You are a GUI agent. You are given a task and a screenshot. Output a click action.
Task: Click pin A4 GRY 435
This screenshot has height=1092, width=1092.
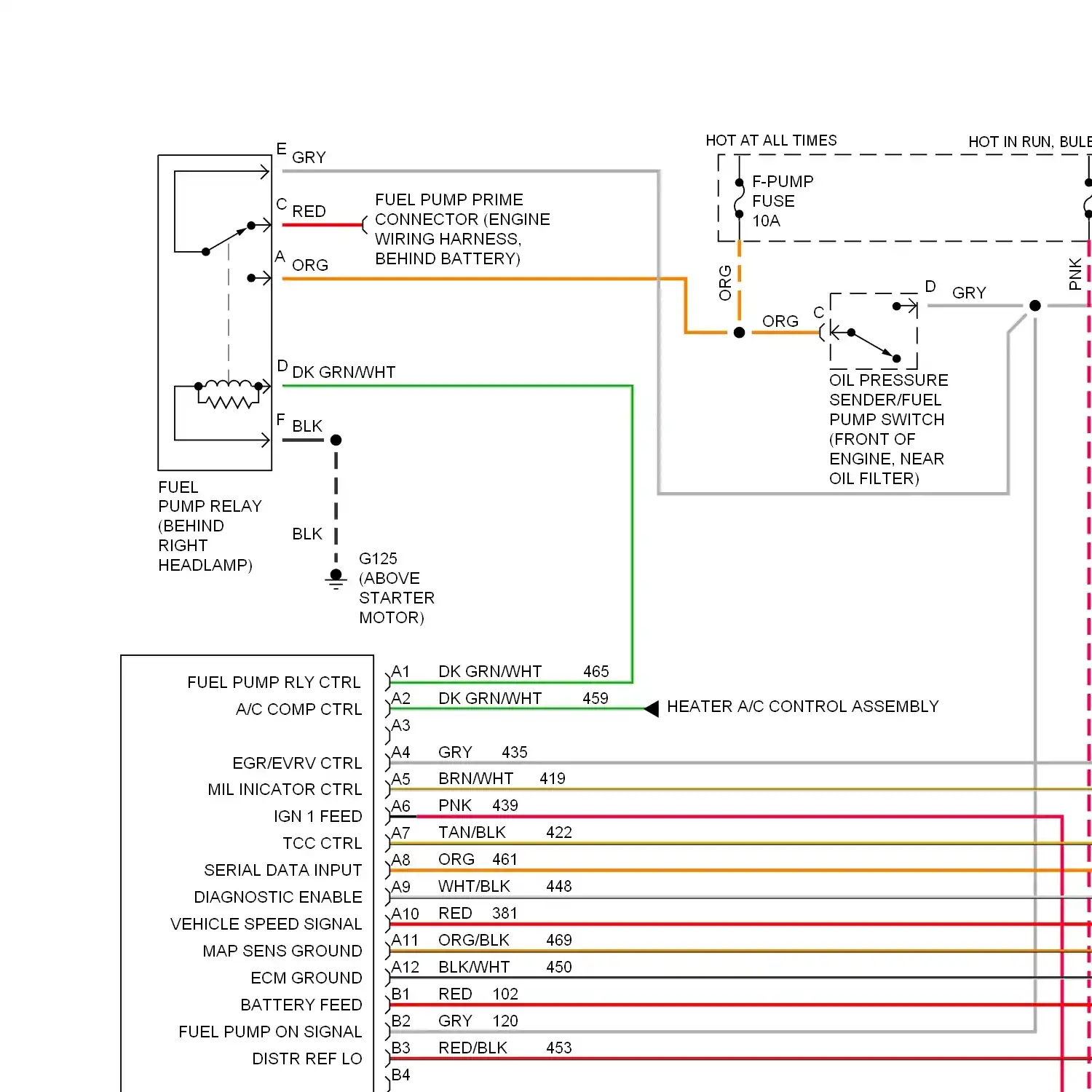(x=459, y=752)
